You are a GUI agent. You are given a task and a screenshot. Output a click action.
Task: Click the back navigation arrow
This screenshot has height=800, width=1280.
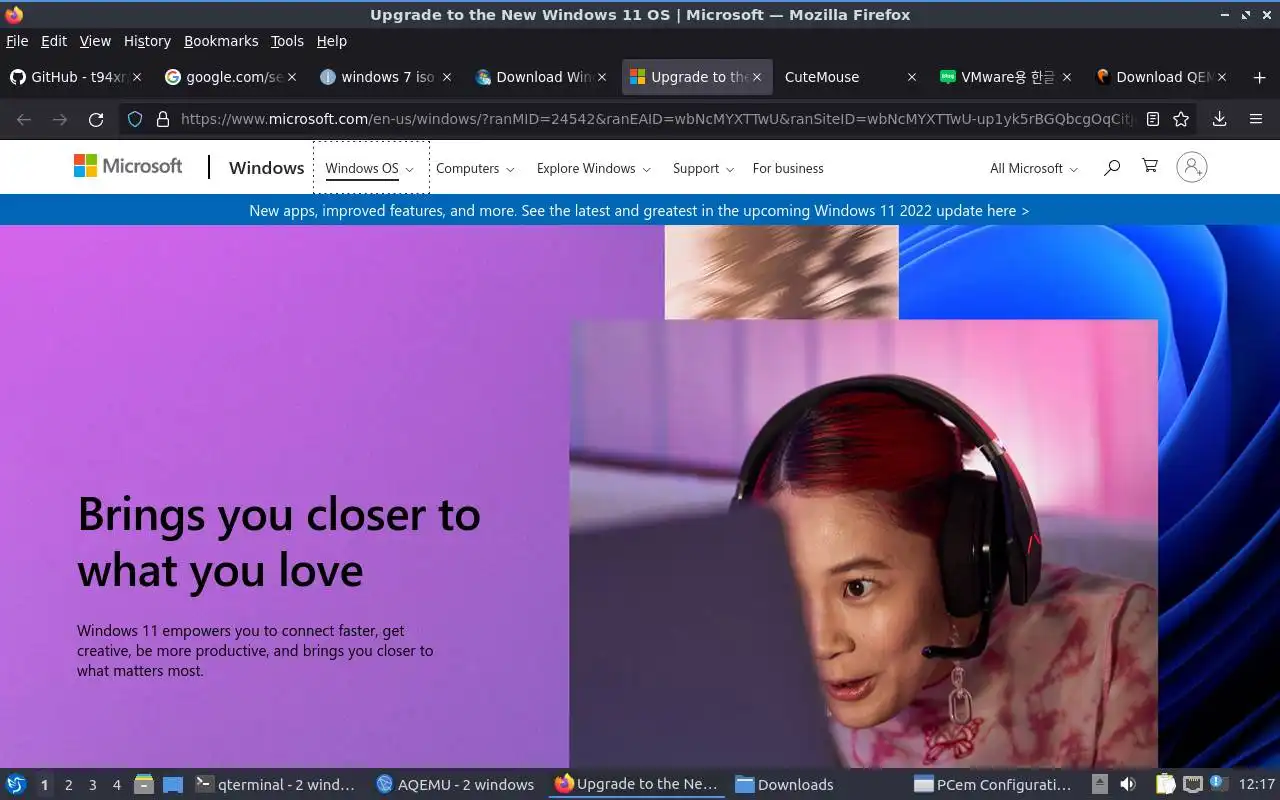click(x=24, y=119)
